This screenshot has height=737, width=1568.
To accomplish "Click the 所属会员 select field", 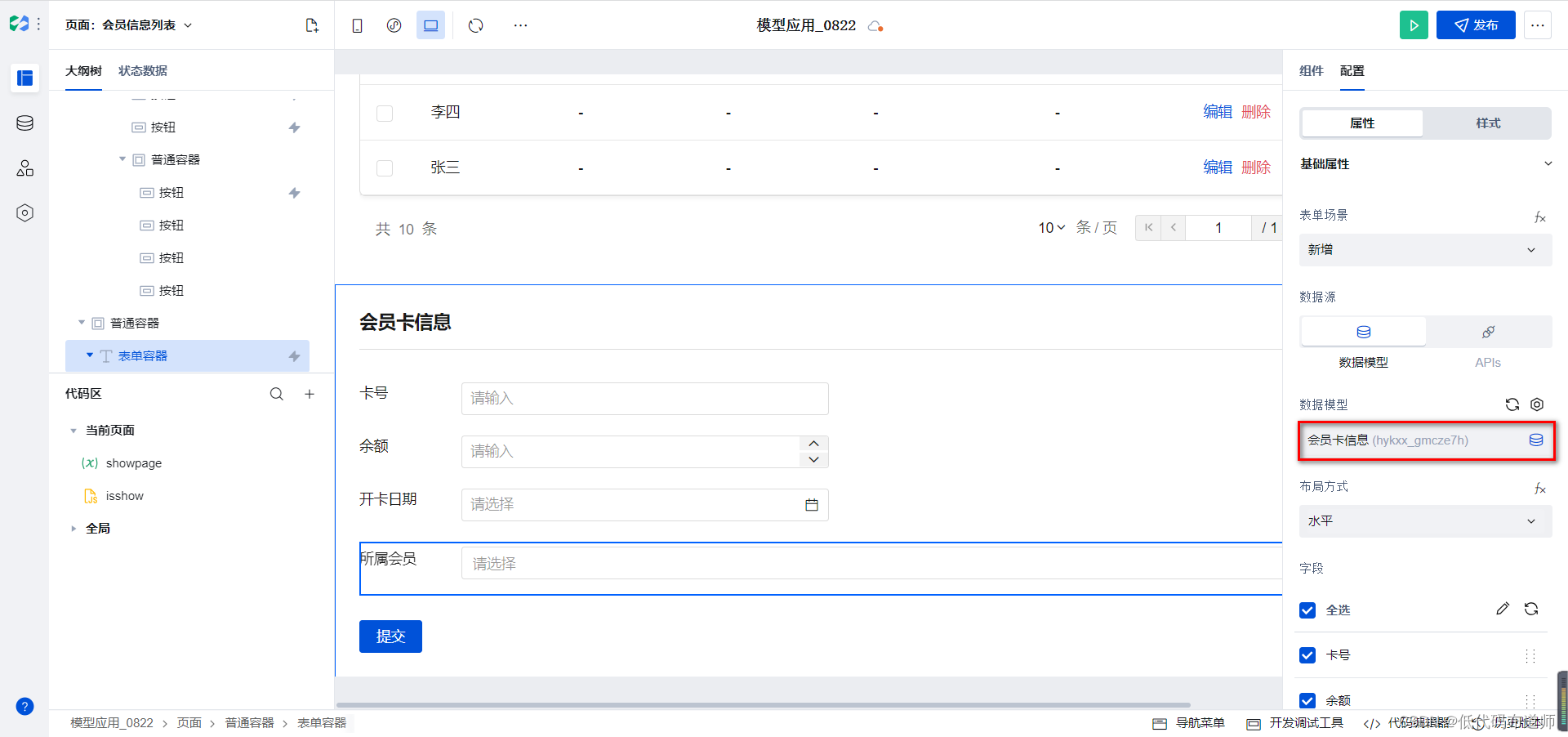I will point(872,564).
